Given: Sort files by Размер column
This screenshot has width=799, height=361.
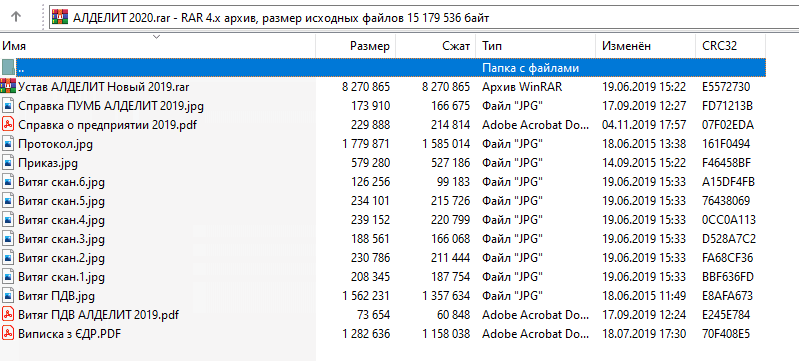Looking at the screenshot, I should click(x=356, y=46).
